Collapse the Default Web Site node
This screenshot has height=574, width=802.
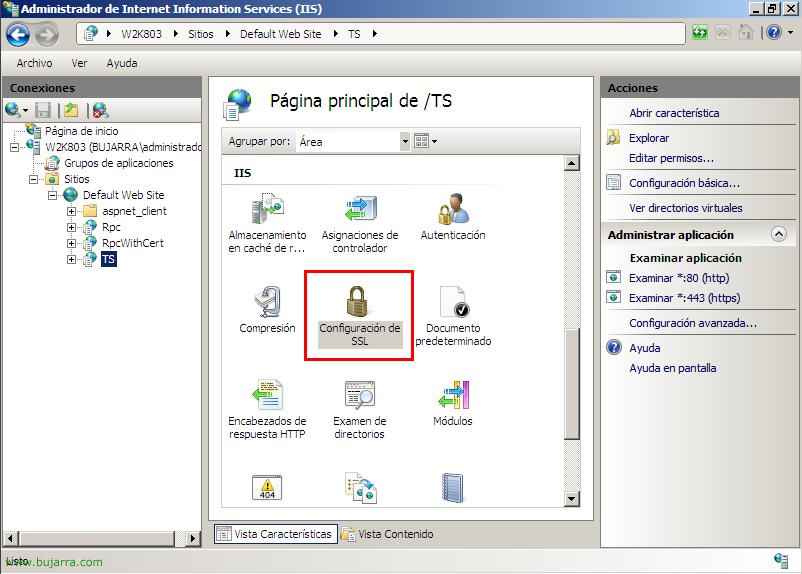tap(53, 195)
